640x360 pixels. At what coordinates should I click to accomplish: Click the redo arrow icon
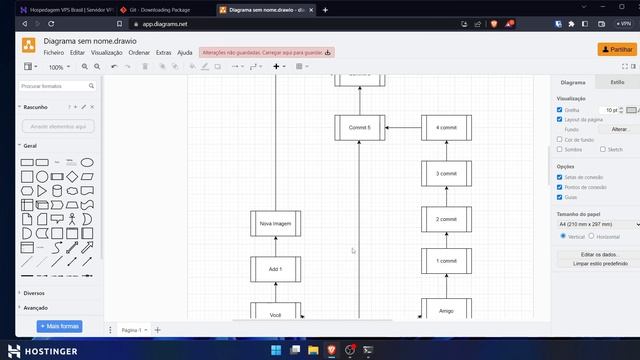[x=127, y=67]
